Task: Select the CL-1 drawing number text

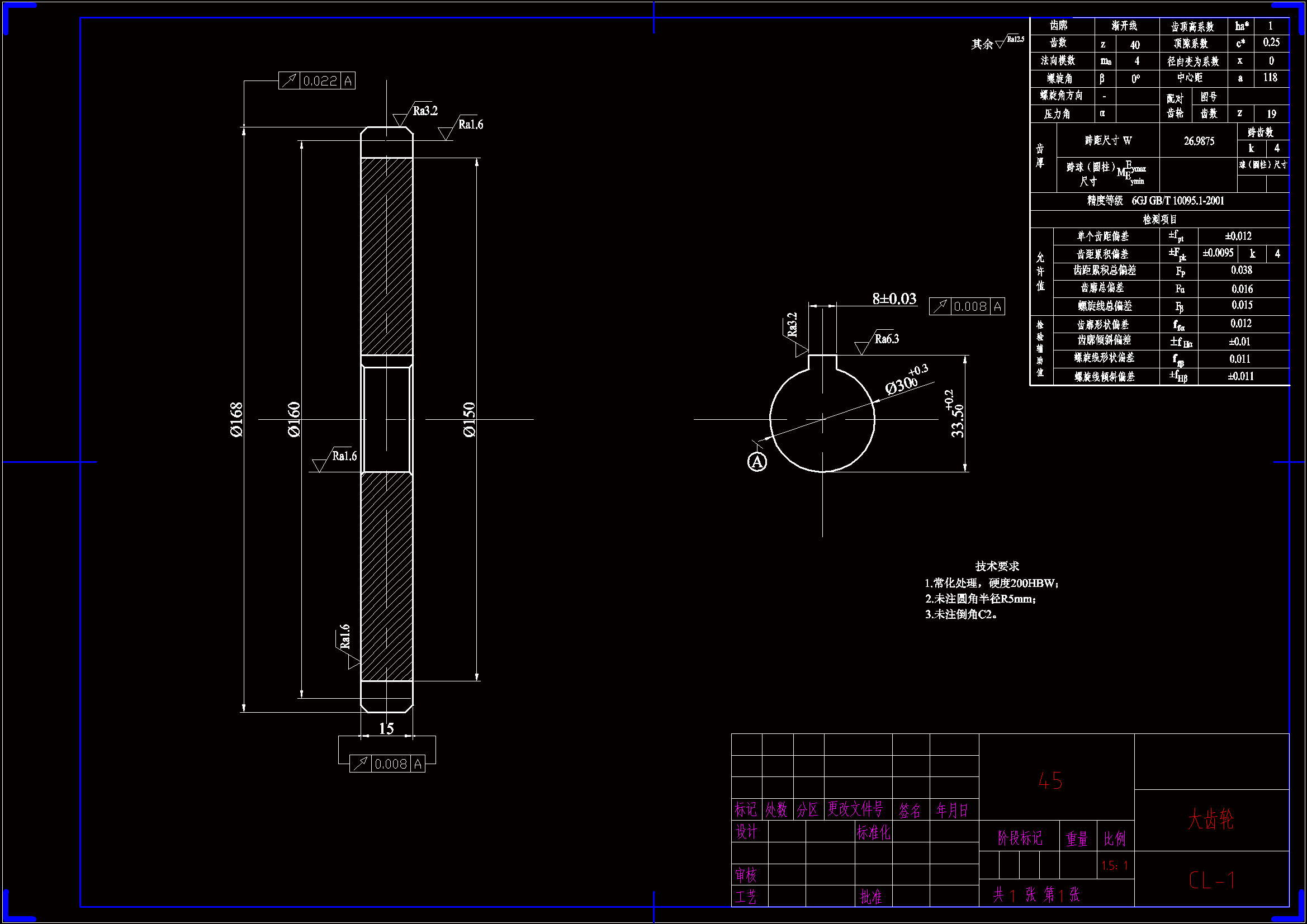Action: tap(1211, 880)
